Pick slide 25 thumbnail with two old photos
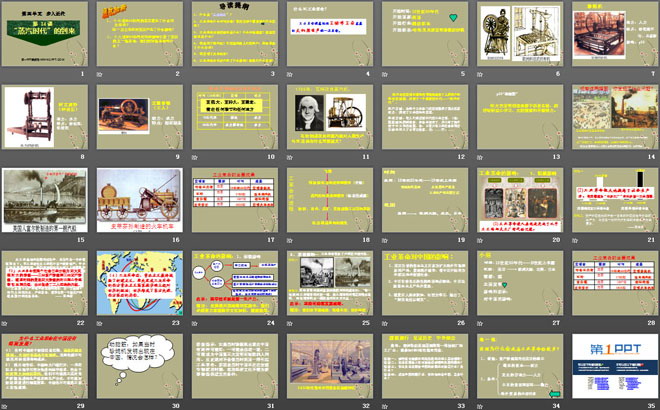The height and width of the screenshot is (410, 660). pos(330,283)
